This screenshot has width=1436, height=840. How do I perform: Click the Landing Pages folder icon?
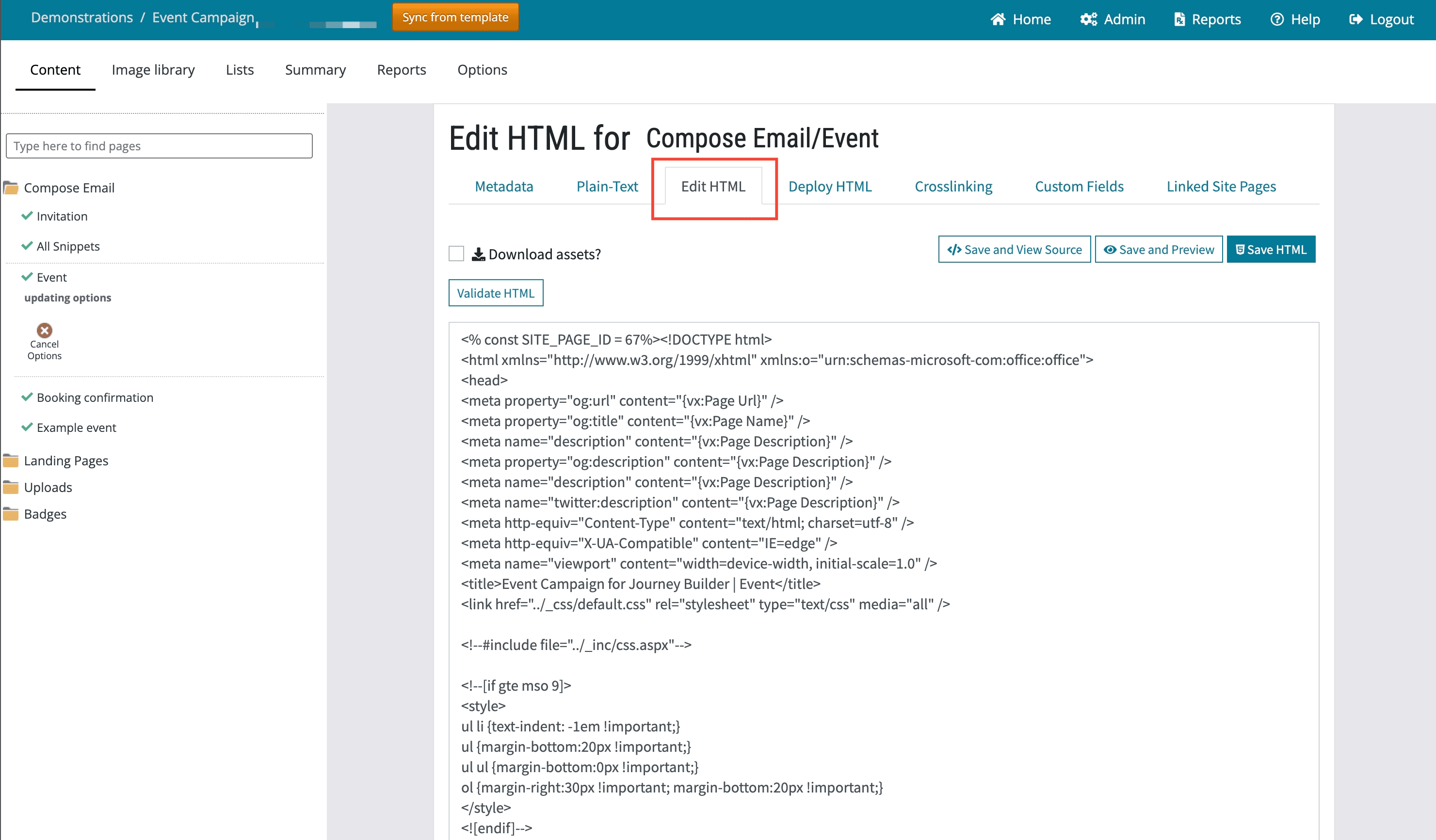pos(11,460)
